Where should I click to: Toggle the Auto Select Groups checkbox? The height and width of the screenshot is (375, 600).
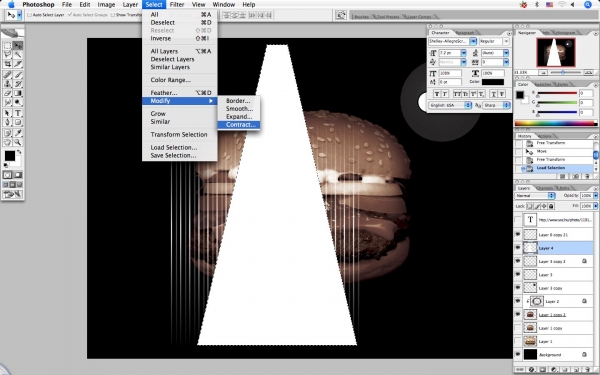[x=70, y=15]
